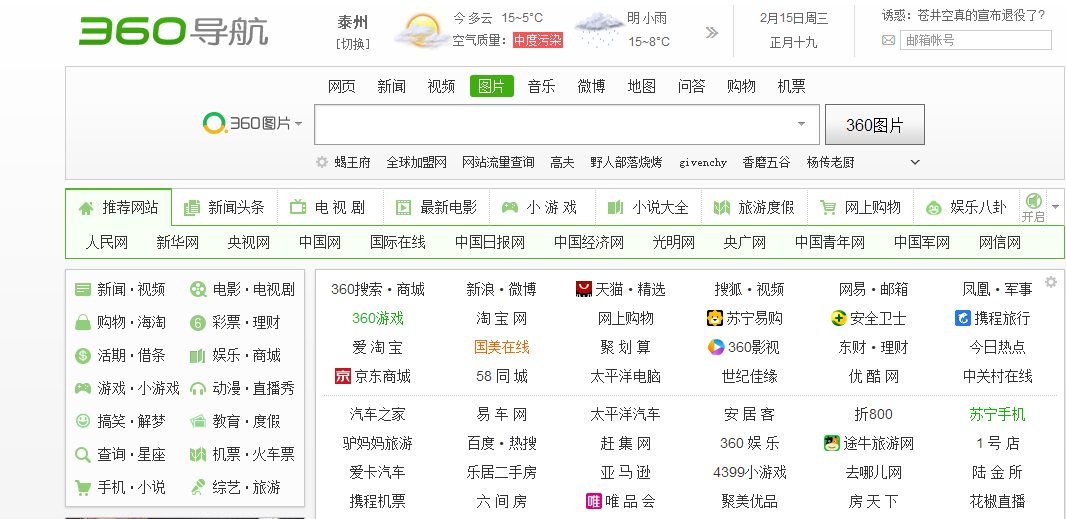Click the film reel icon beside 电影·电视剧

click(x=198, y=289)
